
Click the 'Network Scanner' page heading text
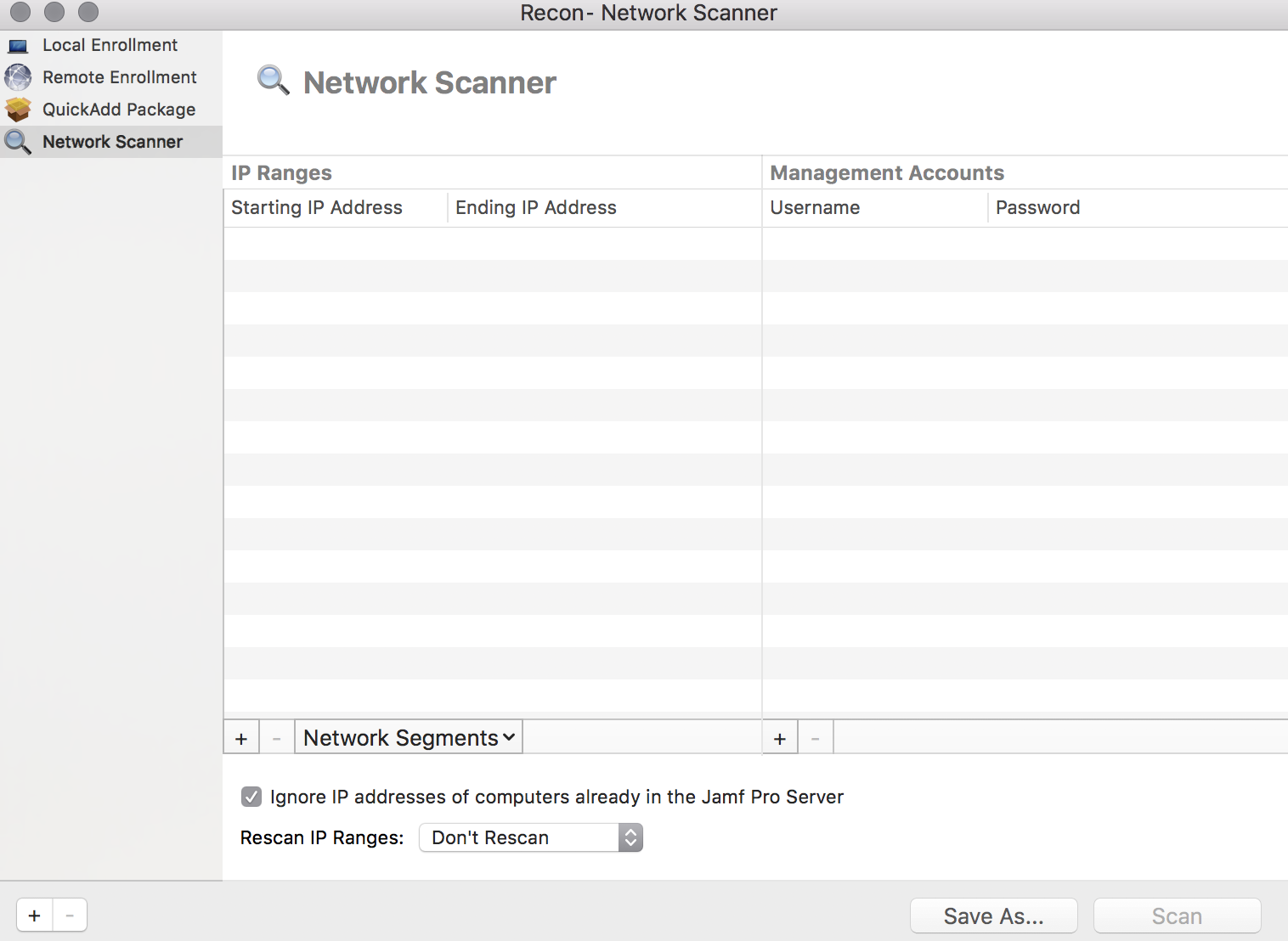430,82
